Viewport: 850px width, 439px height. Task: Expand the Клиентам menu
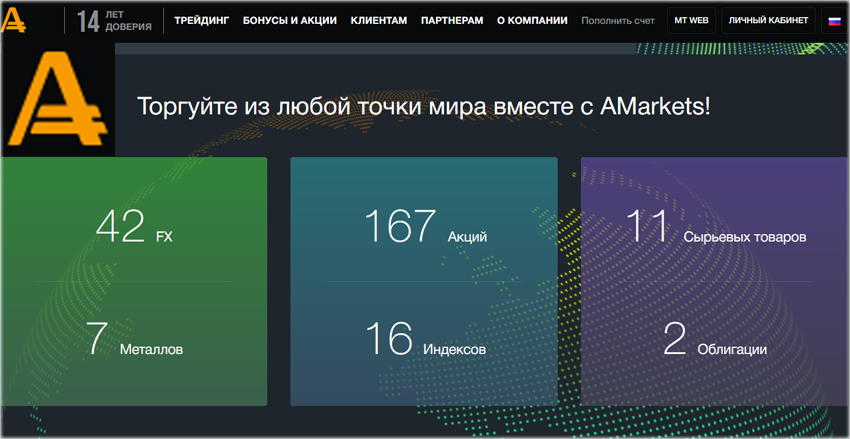(378, 20)
